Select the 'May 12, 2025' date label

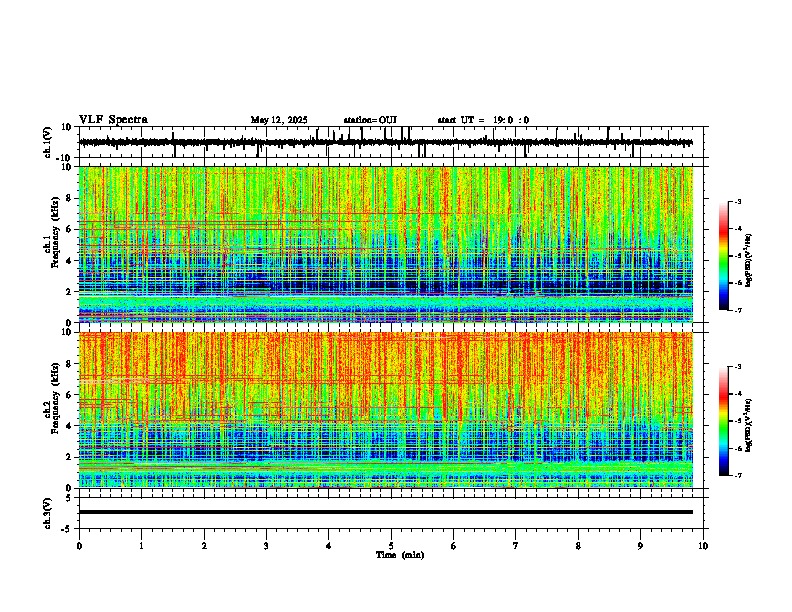pyautogui.click(x=279, y=120)
